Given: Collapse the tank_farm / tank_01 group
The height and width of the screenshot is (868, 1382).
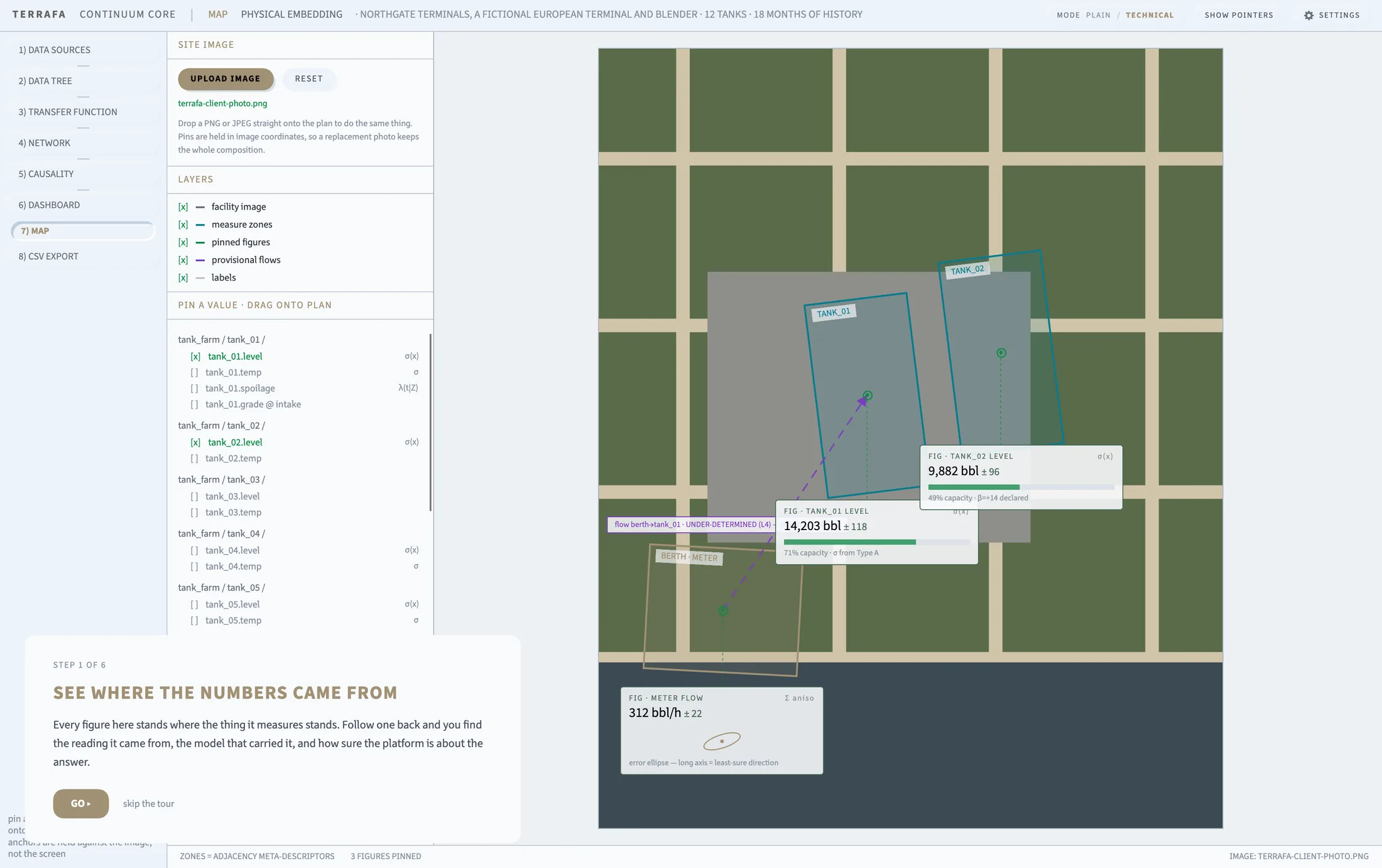Looking at the screenshot, I should pyautogui.click(x=221, y=340).
